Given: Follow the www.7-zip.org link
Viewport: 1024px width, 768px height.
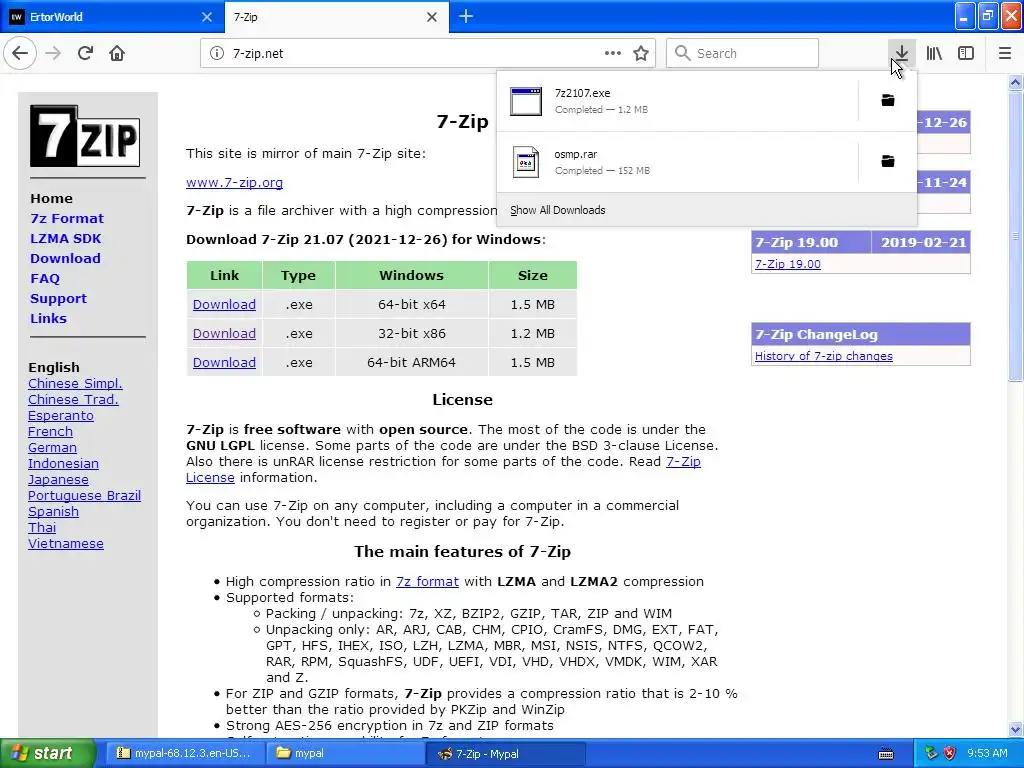Looking at the screenshot, I should coord(234,182).
